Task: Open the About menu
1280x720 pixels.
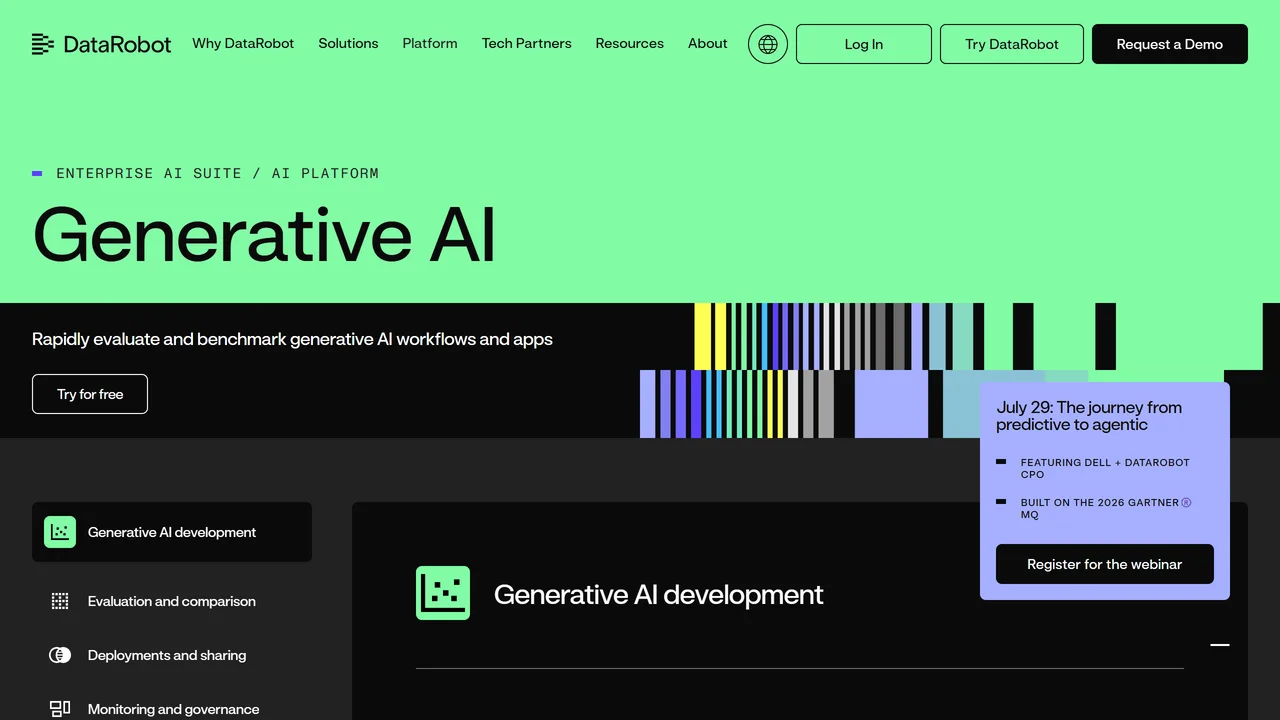Action: click(708, 43)
